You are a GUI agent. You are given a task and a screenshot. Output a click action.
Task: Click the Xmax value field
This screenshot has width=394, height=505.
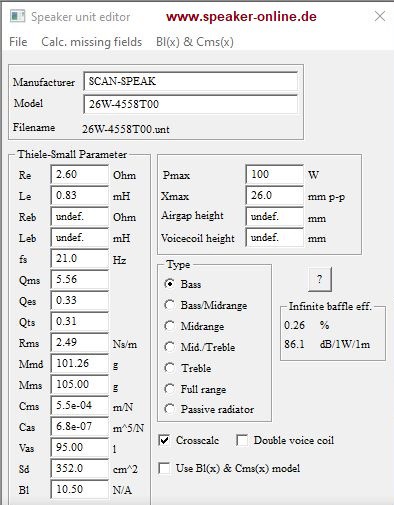click(274, 195)
